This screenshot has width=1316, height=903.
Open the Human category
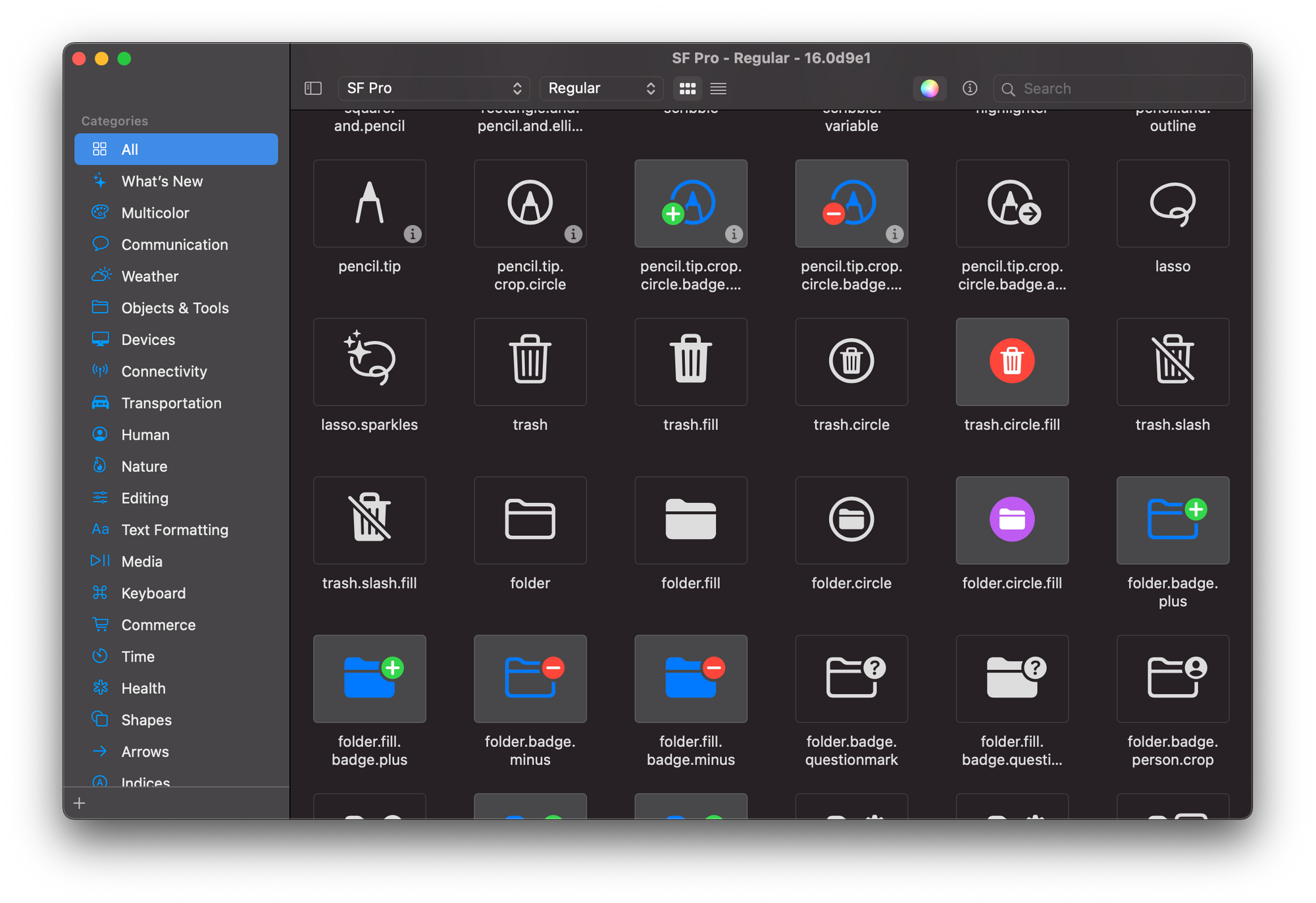(x=176, y=434)
